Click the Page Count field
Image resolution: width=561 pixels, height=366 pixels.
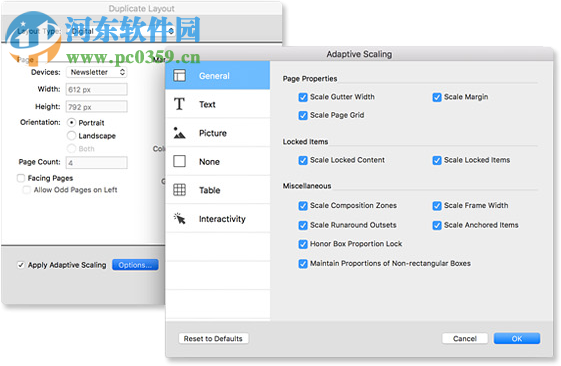click(97, 163)
